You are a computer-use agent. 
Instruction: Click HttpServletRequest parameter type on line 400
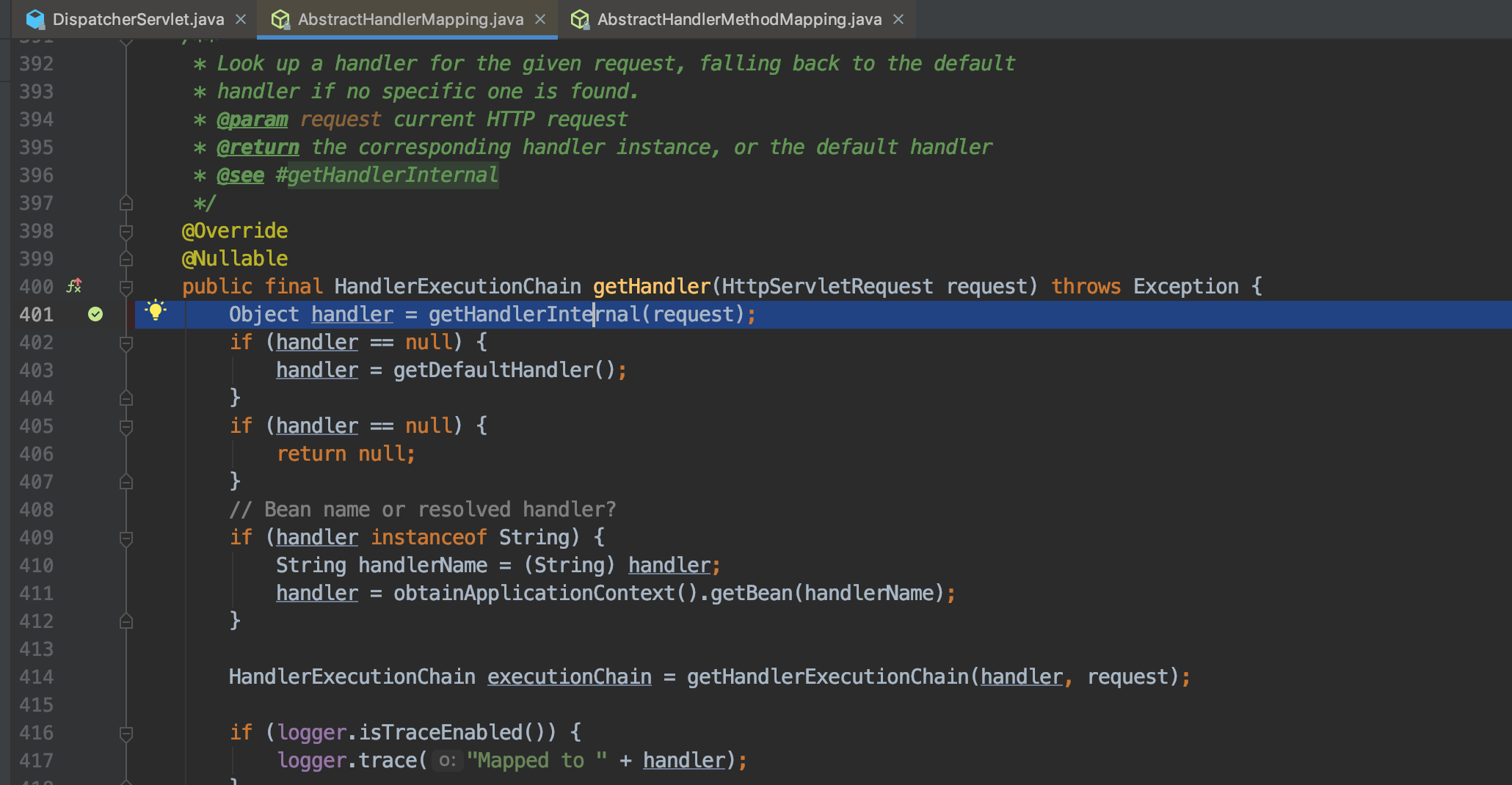click(827, 286)
